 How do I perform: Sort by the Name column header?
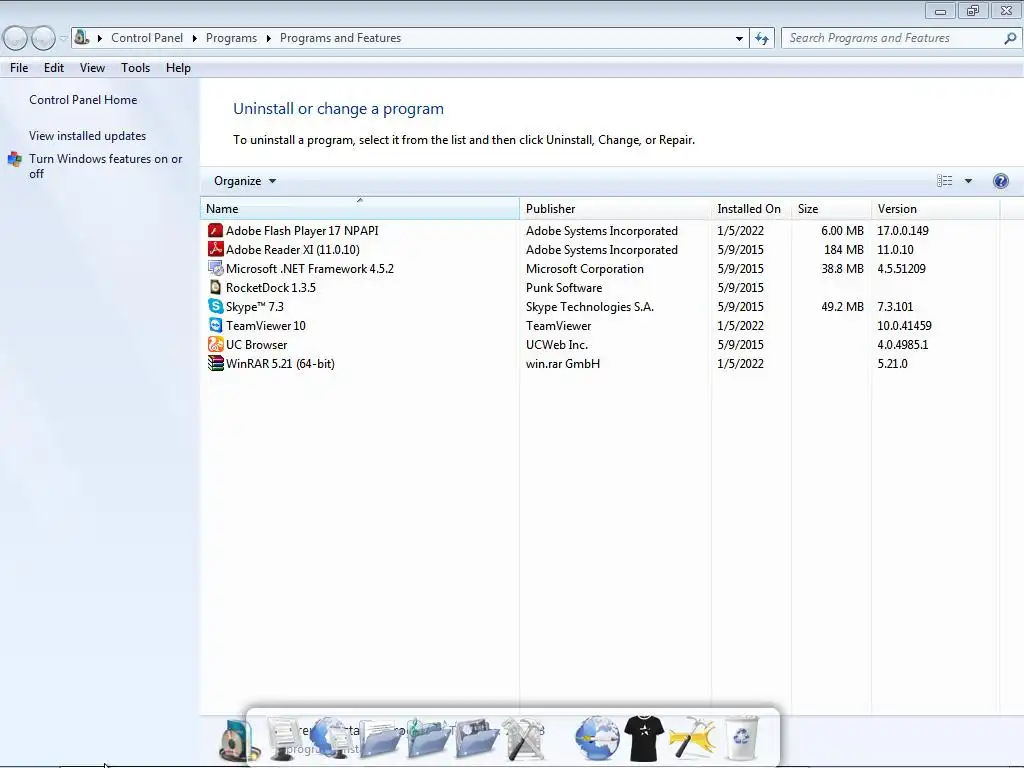pos(359,208)
